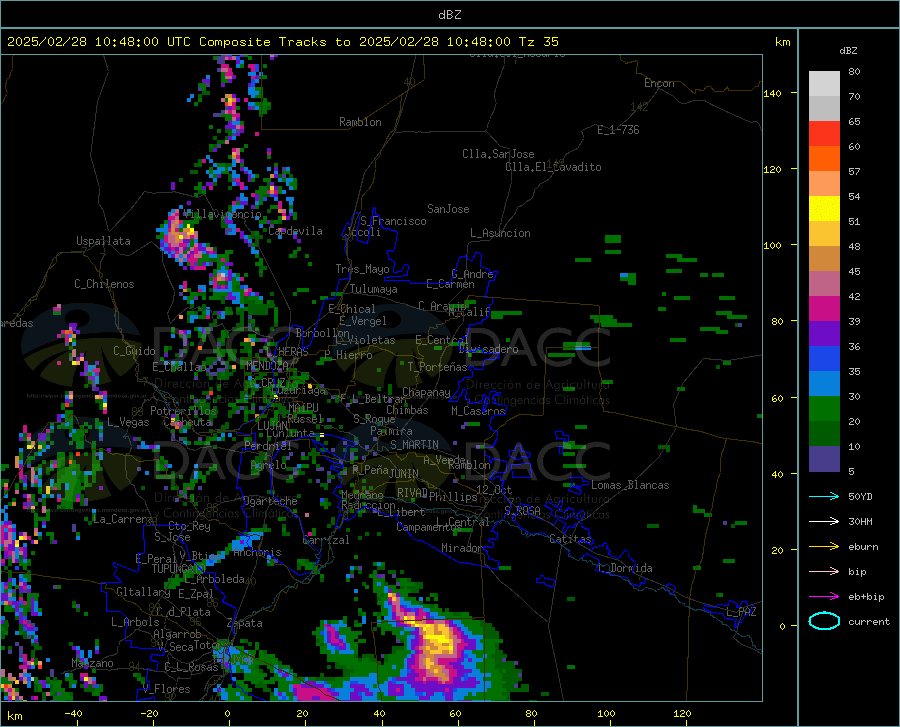Screen dimensions: 900x727
Task: Click the yellow eburn arrow icon
Action: (x=824, y=547)
